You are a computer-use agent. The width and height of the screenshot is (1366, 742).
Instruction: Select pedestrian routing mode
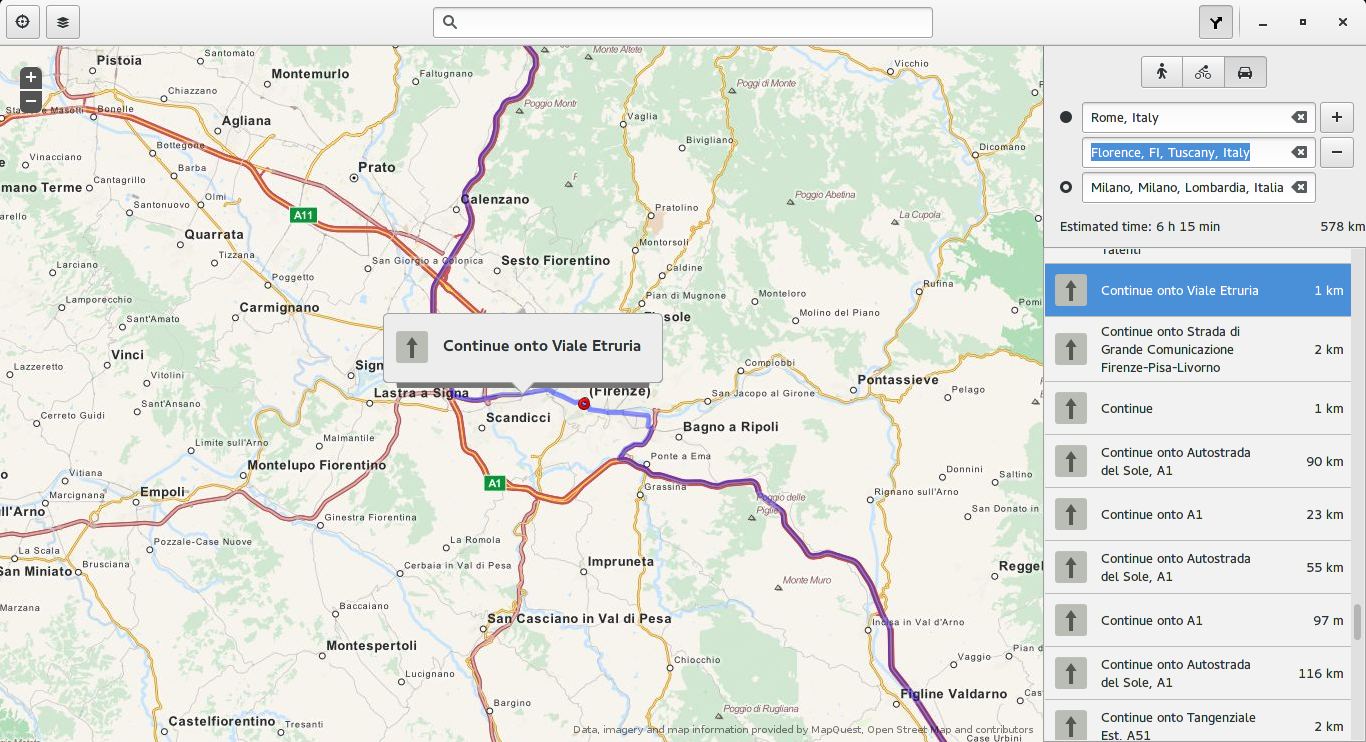(1162, 72)
